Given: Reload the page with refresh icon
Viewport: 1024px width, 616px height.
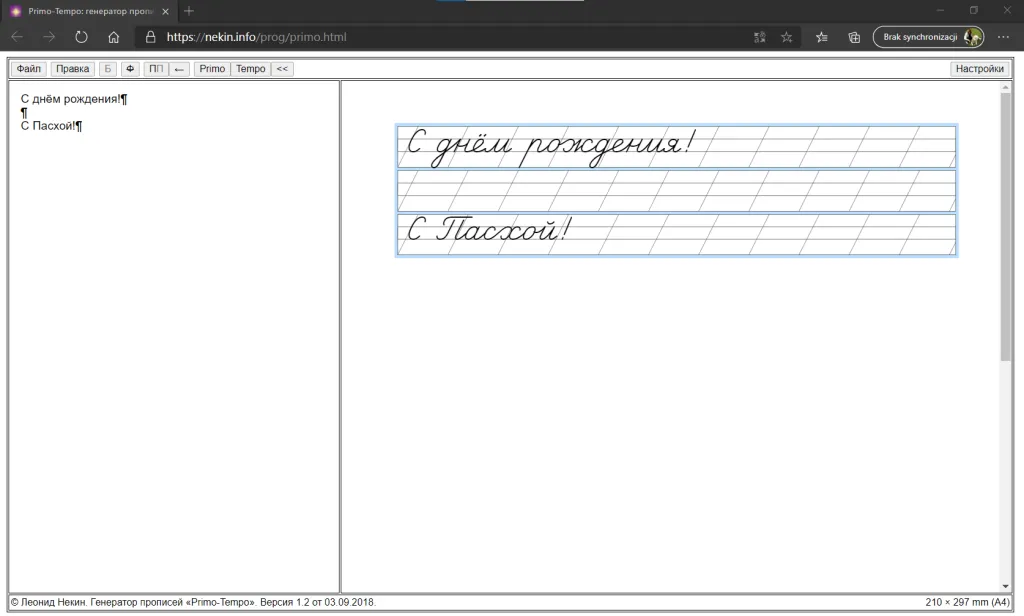Looking at the screenshot, I should click(x=82, y=37).
